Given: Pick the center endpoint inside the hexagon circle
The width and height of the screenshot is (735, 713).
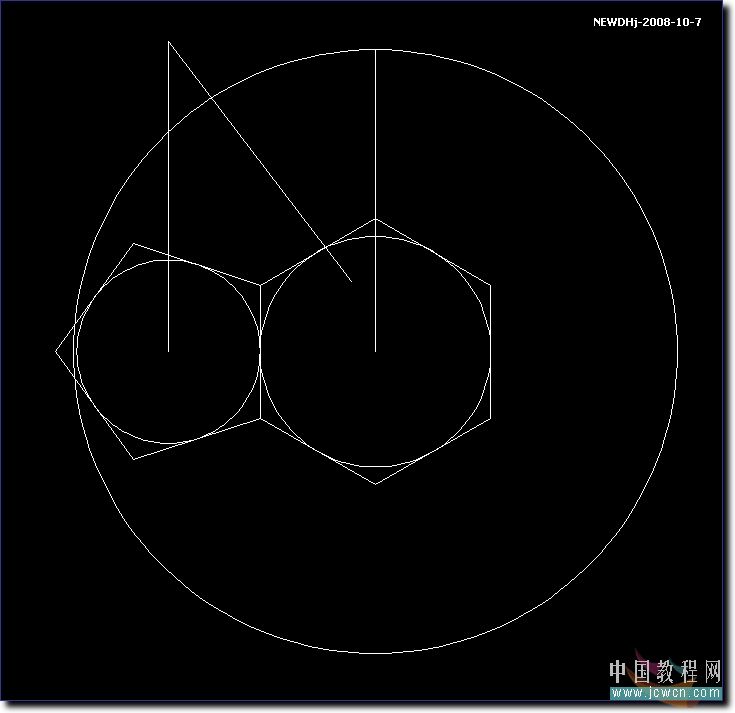Looking at the screenshot, I should pyautogui.click(x=376, y=351).
